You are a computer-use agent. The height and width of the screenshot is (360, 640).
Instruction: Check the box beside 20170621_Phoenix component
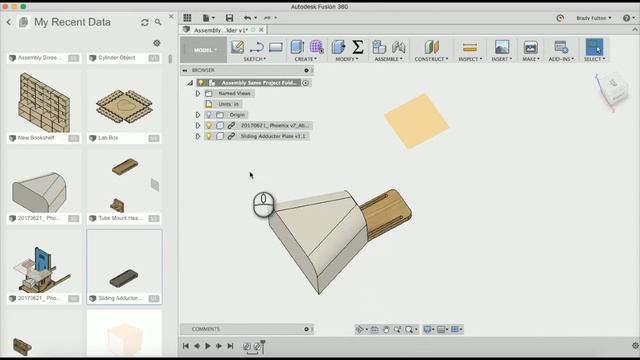tap(220, 125)
